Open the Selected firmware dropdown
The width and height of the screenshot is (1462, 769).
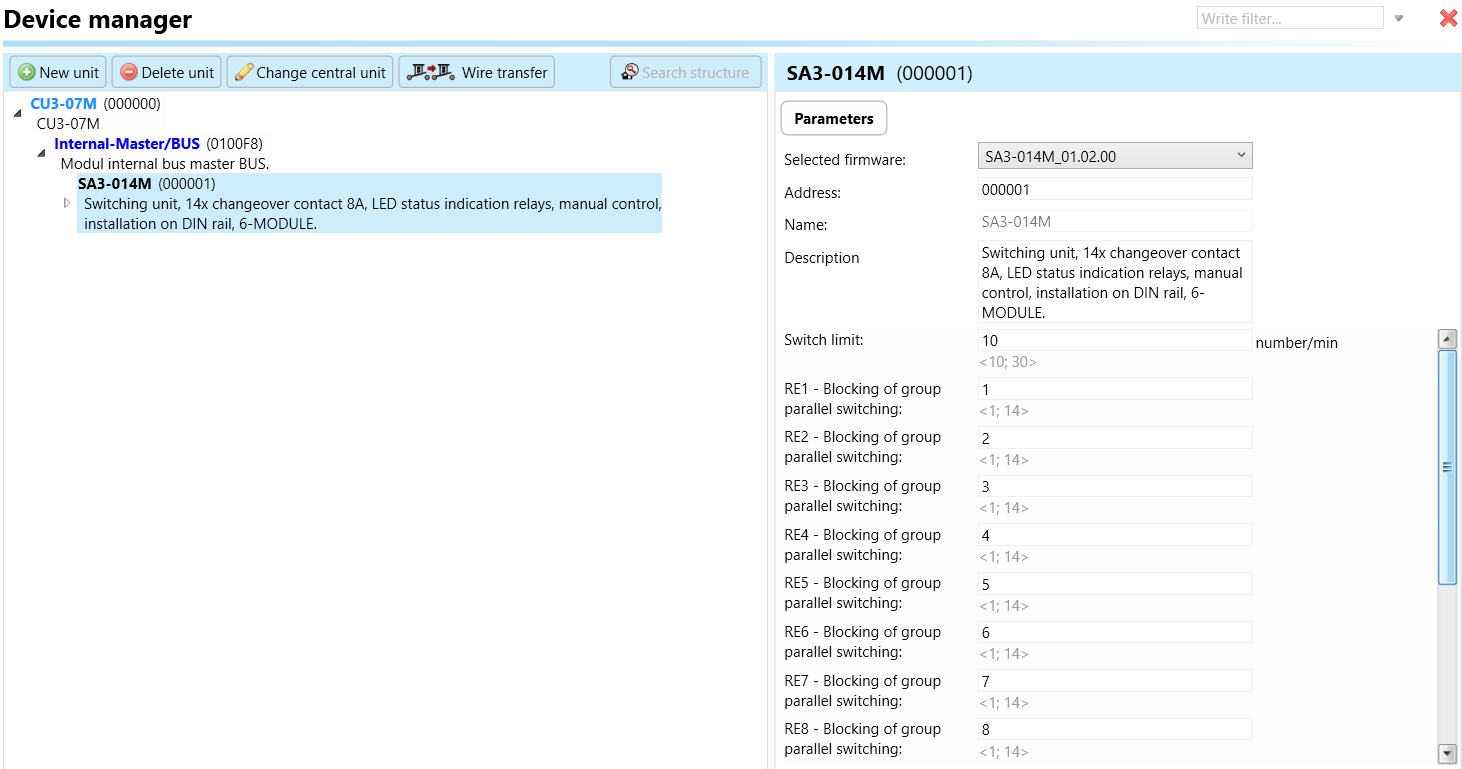(x=1240, y=155)
